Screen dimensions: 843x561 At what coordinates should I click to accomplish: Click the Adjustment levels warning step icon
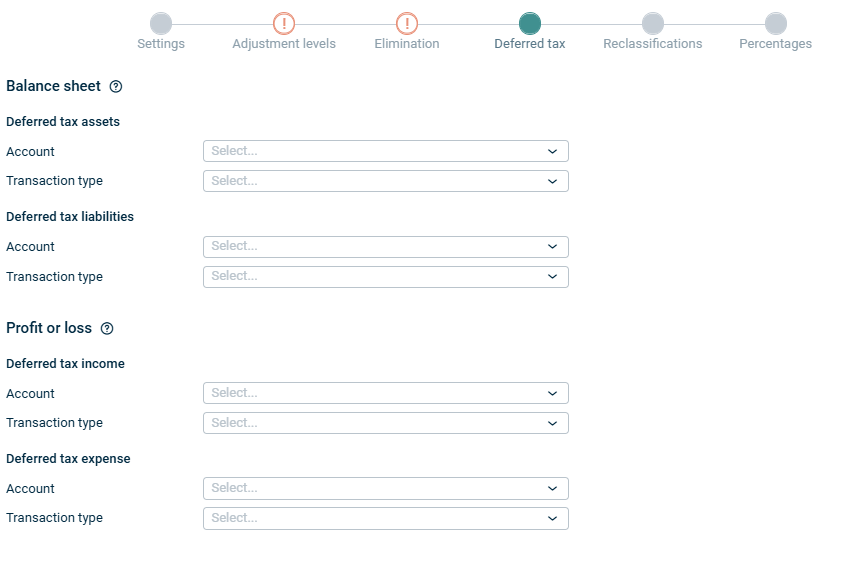point(284,23)
